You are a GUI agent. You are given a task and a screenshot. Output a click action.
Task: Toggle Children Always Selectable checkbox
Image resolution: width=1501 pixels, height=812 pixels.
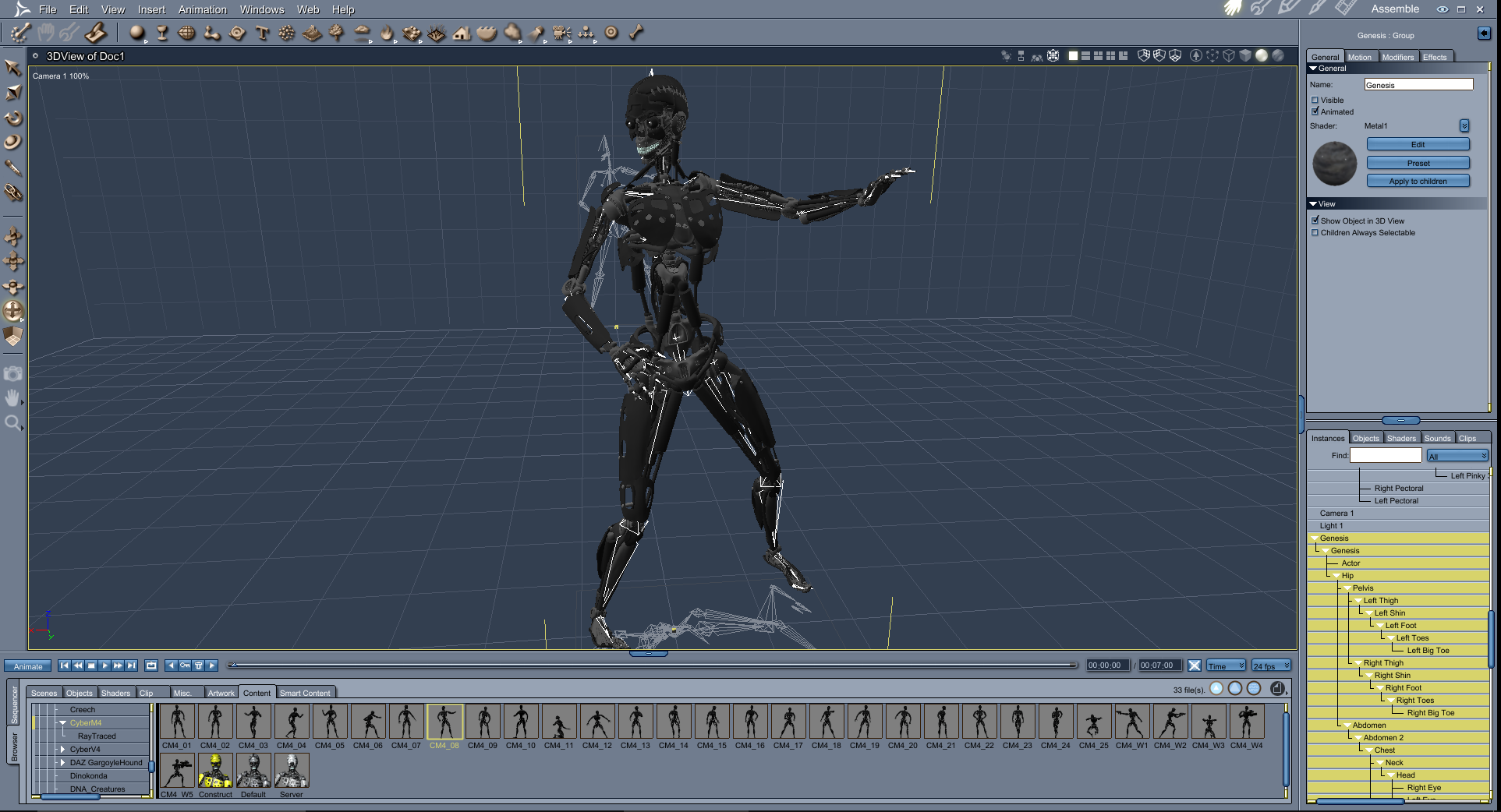coord(1315,232)
